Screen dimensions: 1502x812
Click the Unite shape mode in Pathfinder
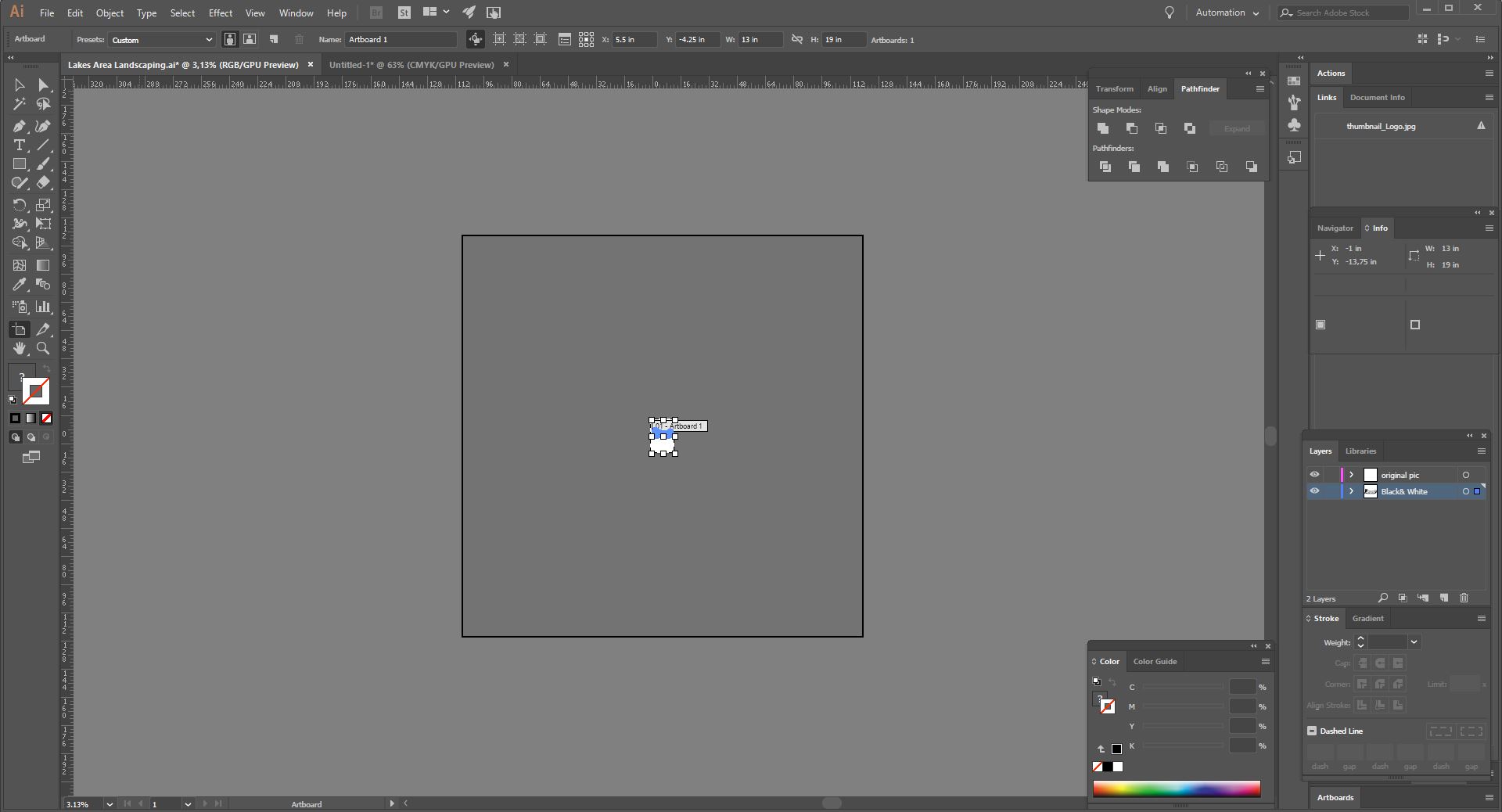point(1102,128)
